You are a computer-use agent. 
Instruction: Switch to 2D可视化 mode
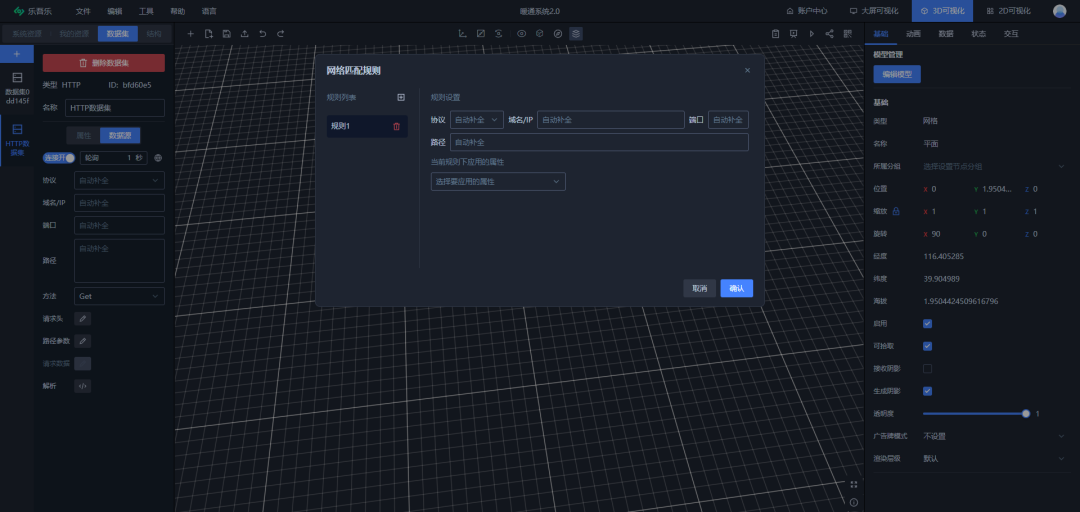click(x=1009, y=11)
